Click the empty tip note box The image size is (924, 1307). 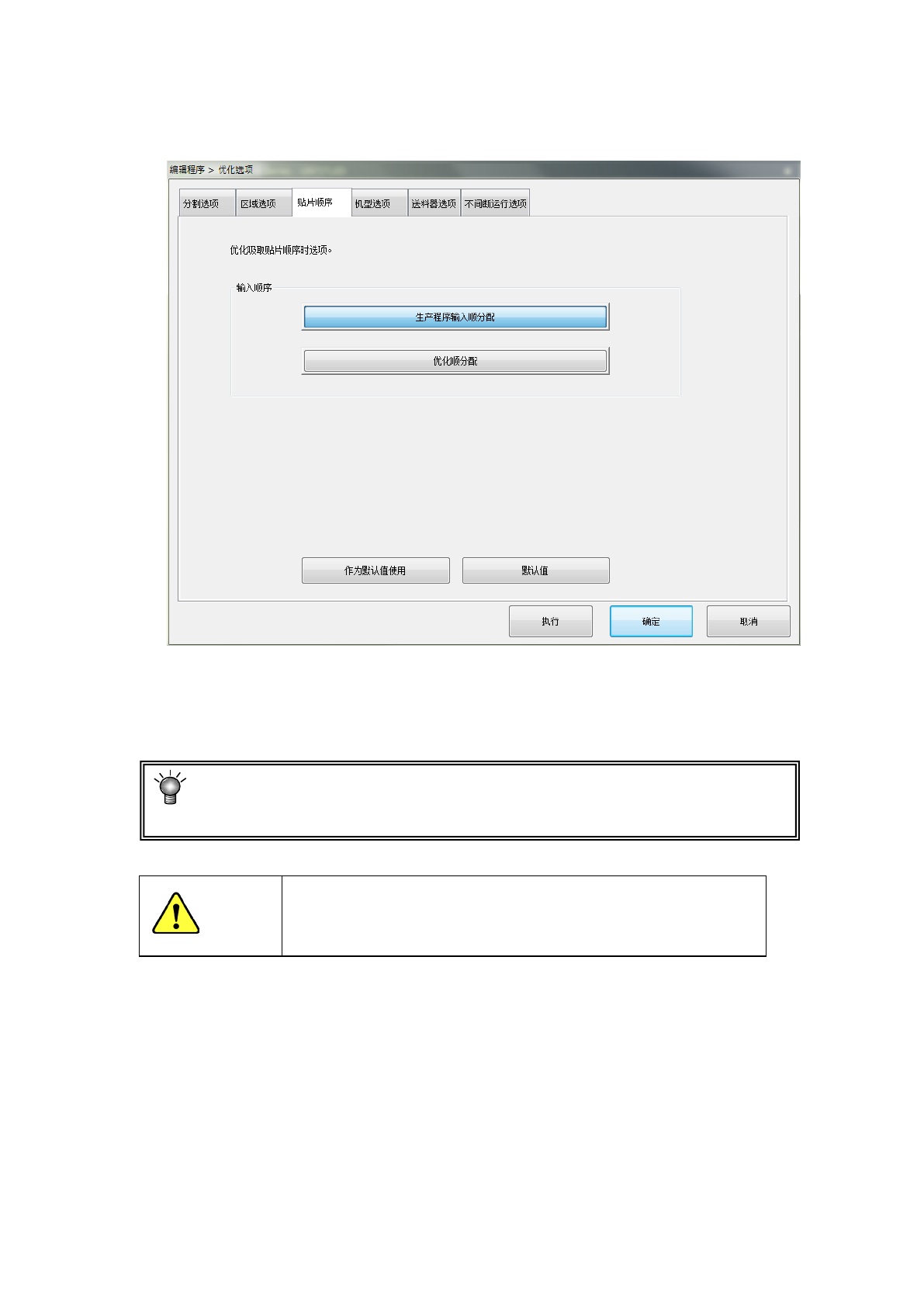(x=469, y=801)
